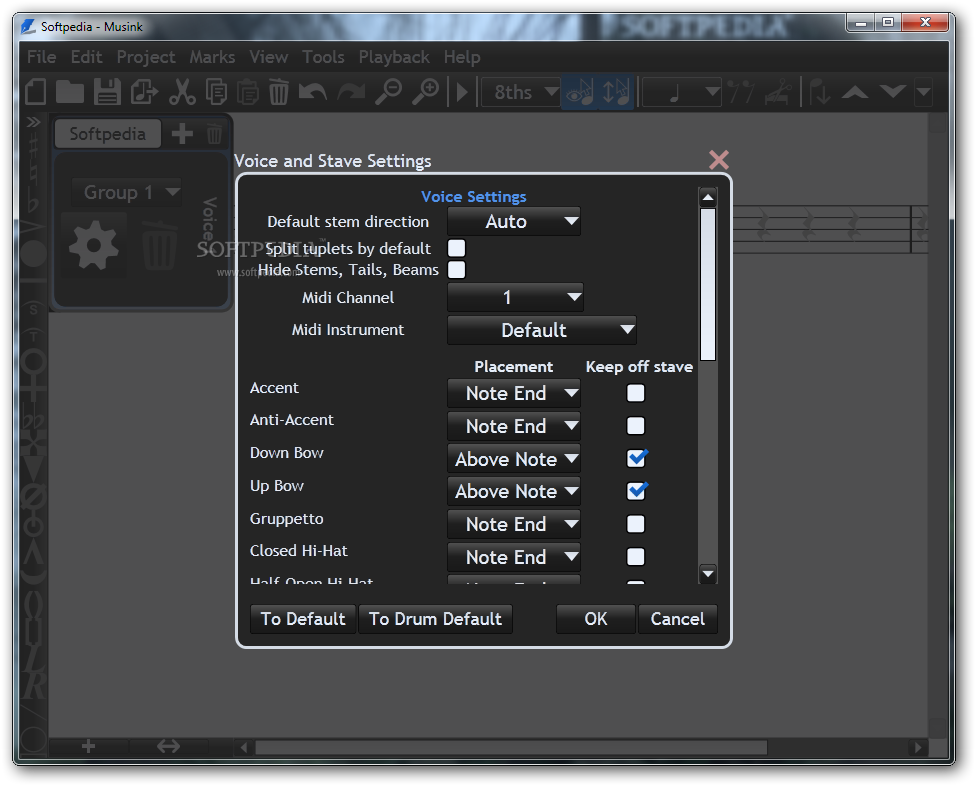976x786 pixels.
Task: Open the View menu
Action: click(x=269, y=57)
